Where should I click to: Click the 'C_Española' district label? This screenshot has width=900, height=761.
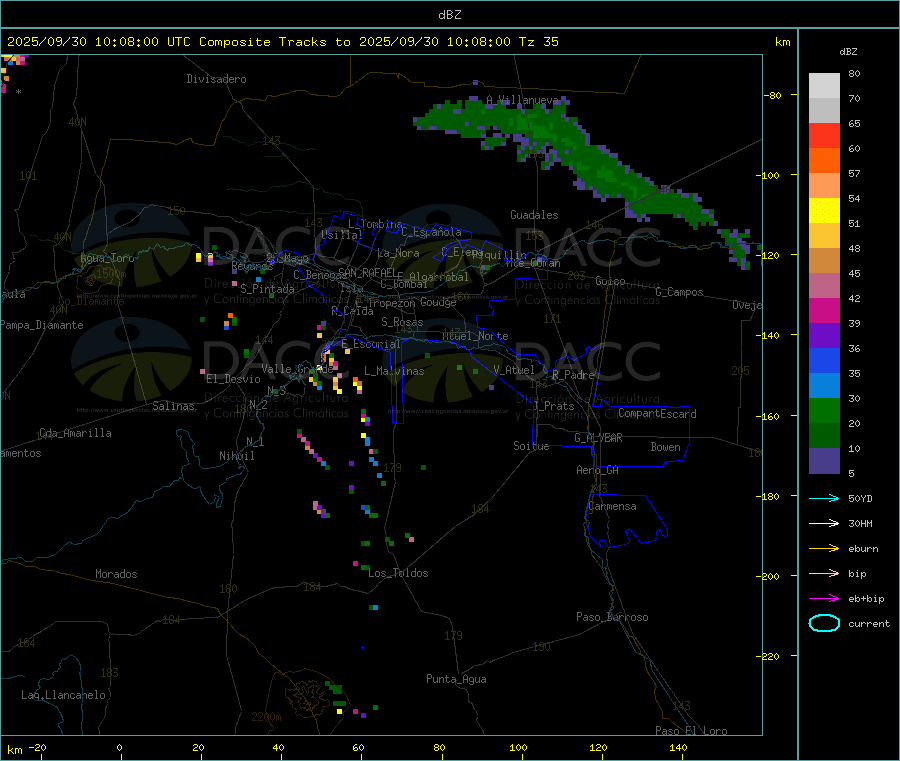click(432, 232)
